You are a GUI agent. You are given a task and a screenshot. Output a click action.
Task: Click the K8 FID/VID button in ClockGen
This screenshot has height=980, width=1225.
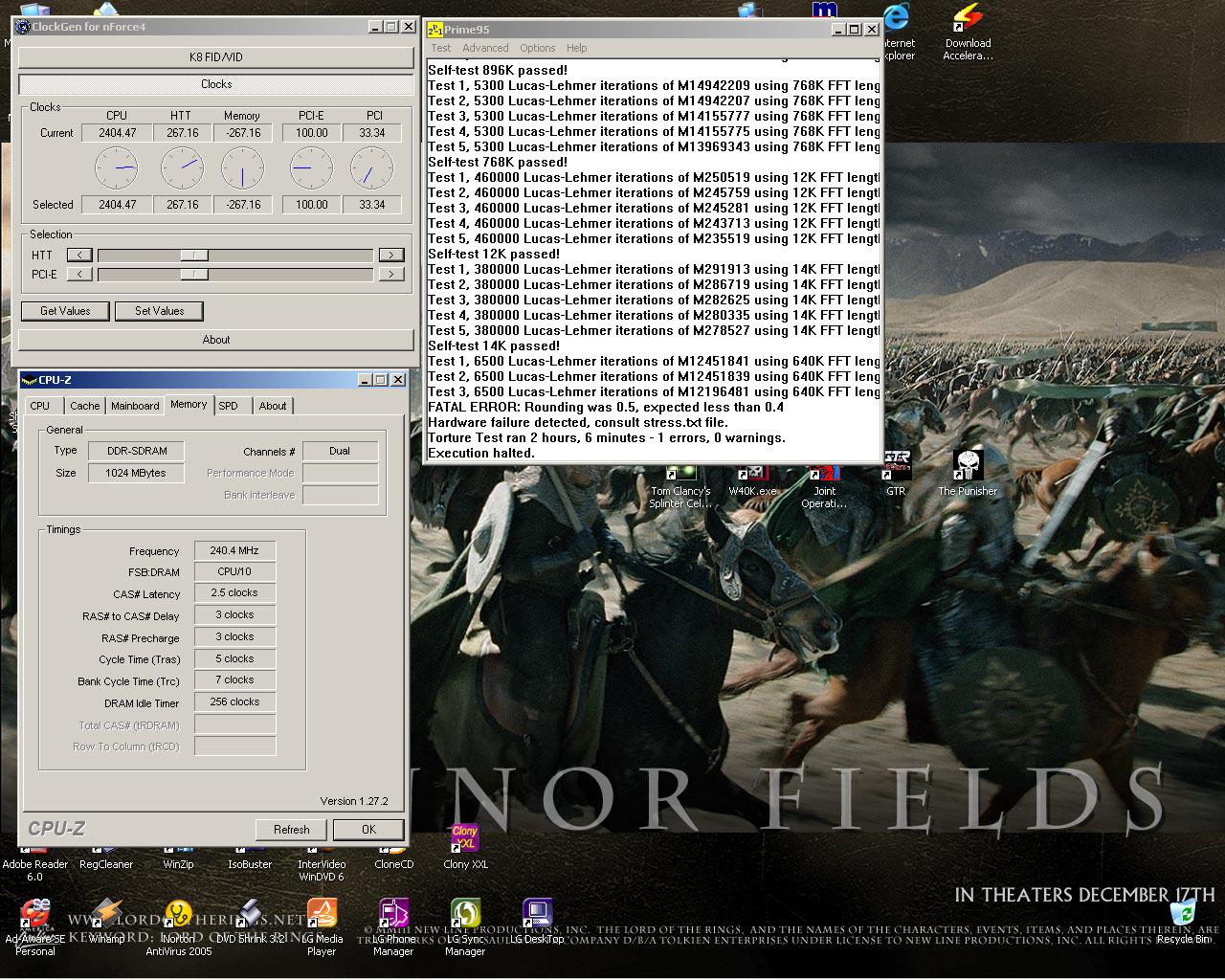(x=216, y=57)
